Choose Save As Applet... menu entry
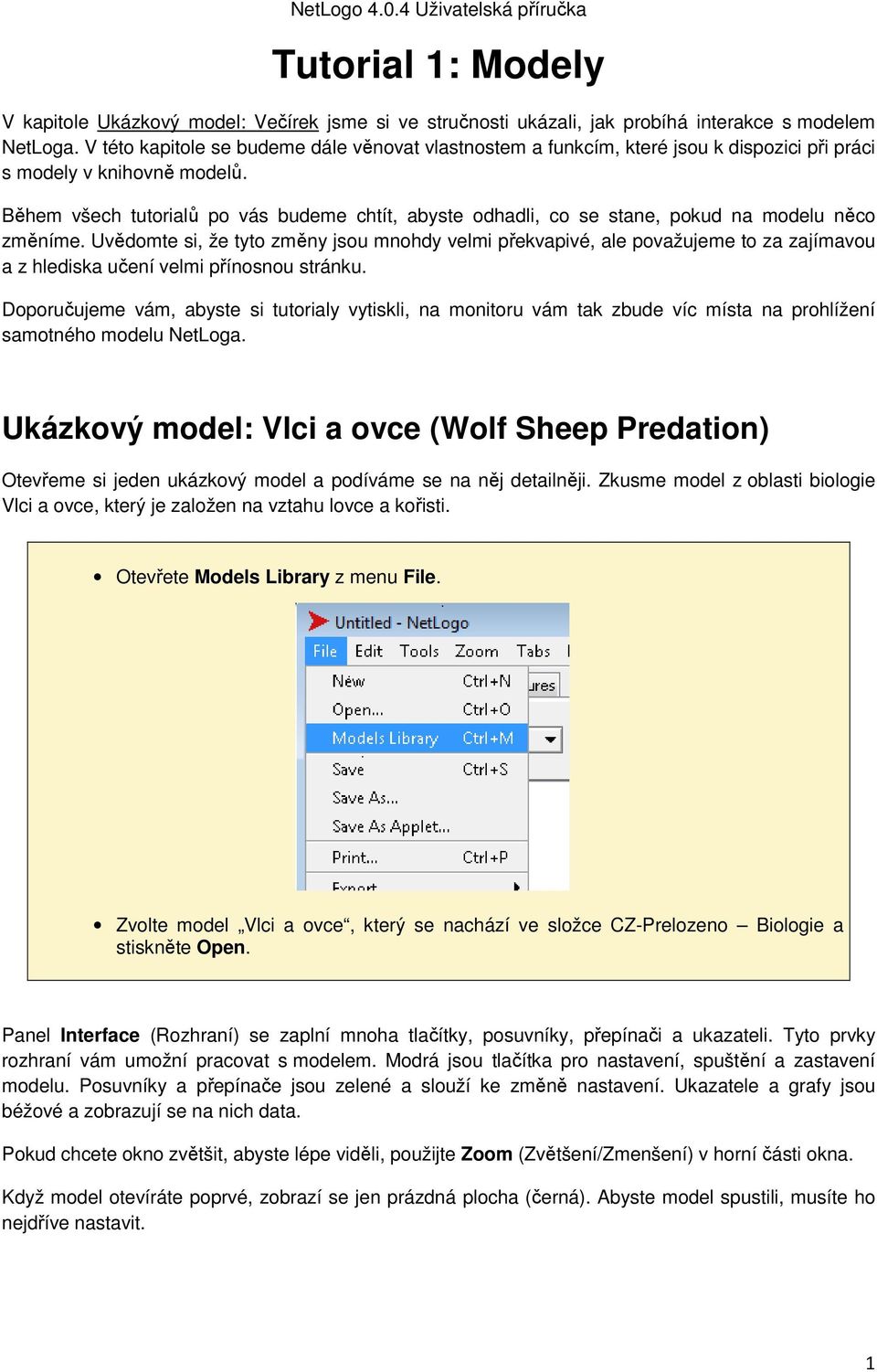The image size is (877, 1372). 417,826
